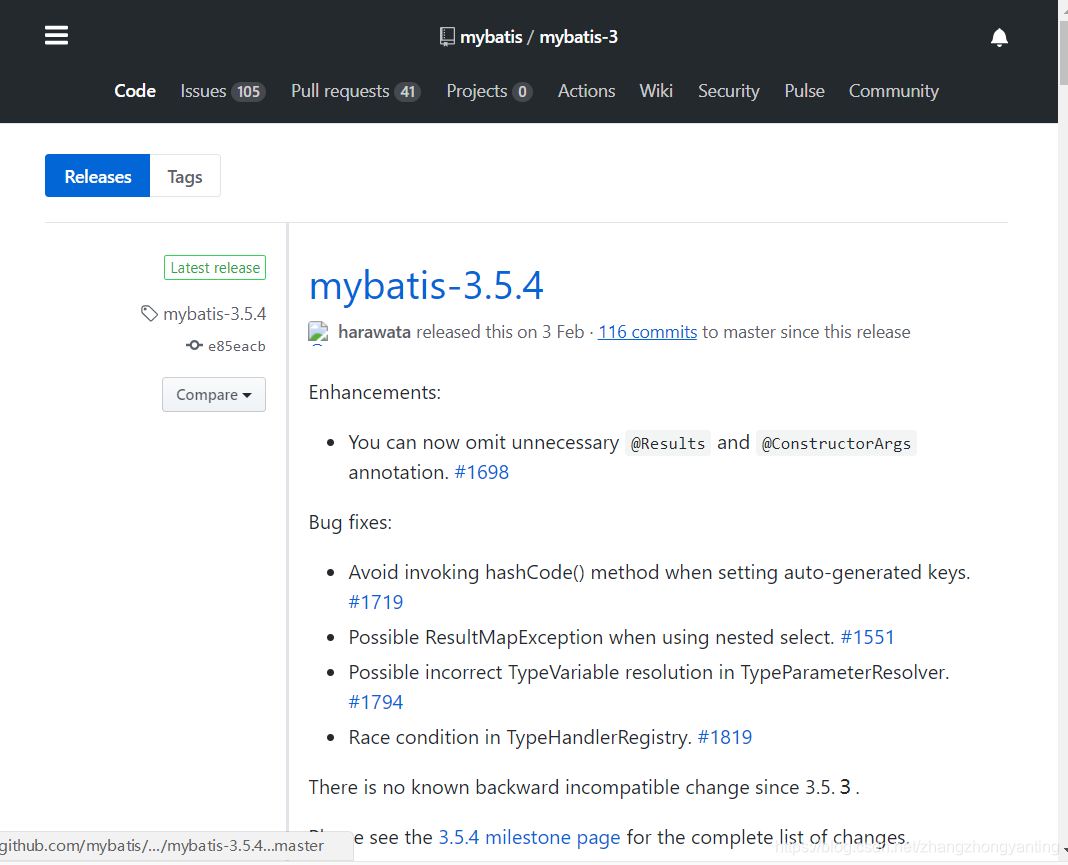Open the Wiki tab
This screenshot has height=865, width=1068.
[656, 91]
